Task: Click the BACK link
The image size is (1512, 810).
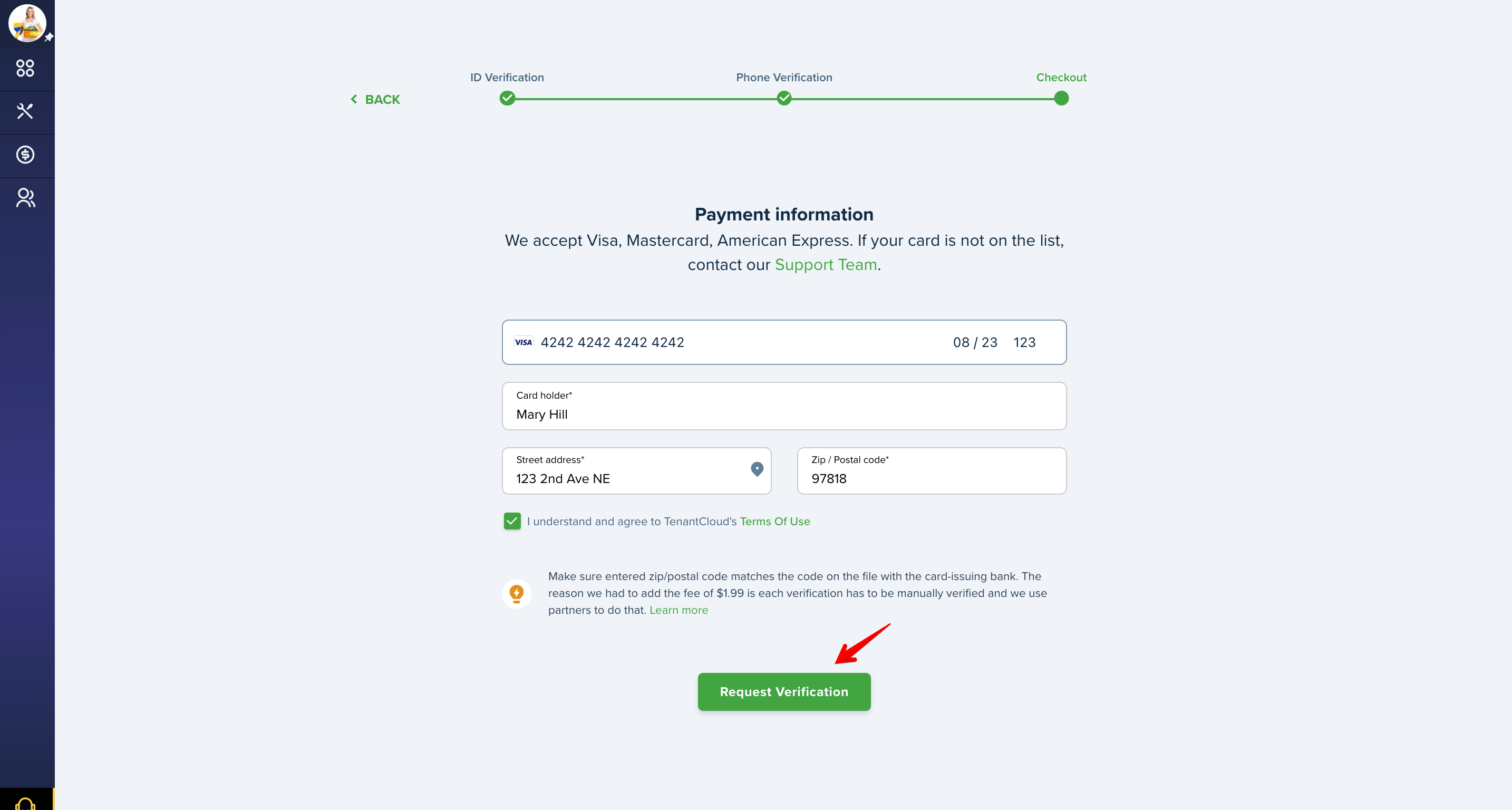Action: pos(376,100)
